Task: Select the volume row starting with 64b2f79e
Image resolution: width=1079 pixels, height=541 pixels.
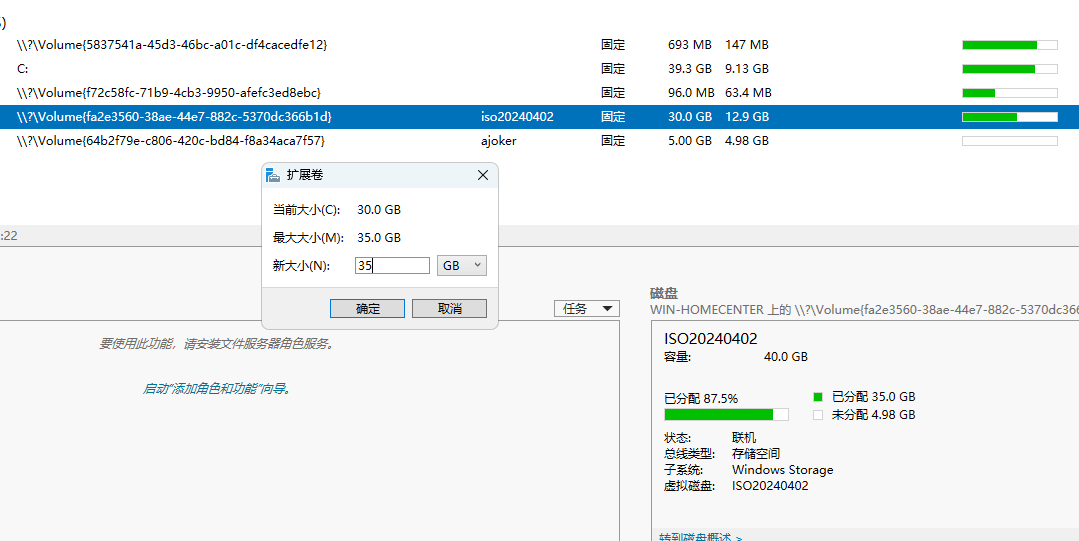Action: pos(540,140)
